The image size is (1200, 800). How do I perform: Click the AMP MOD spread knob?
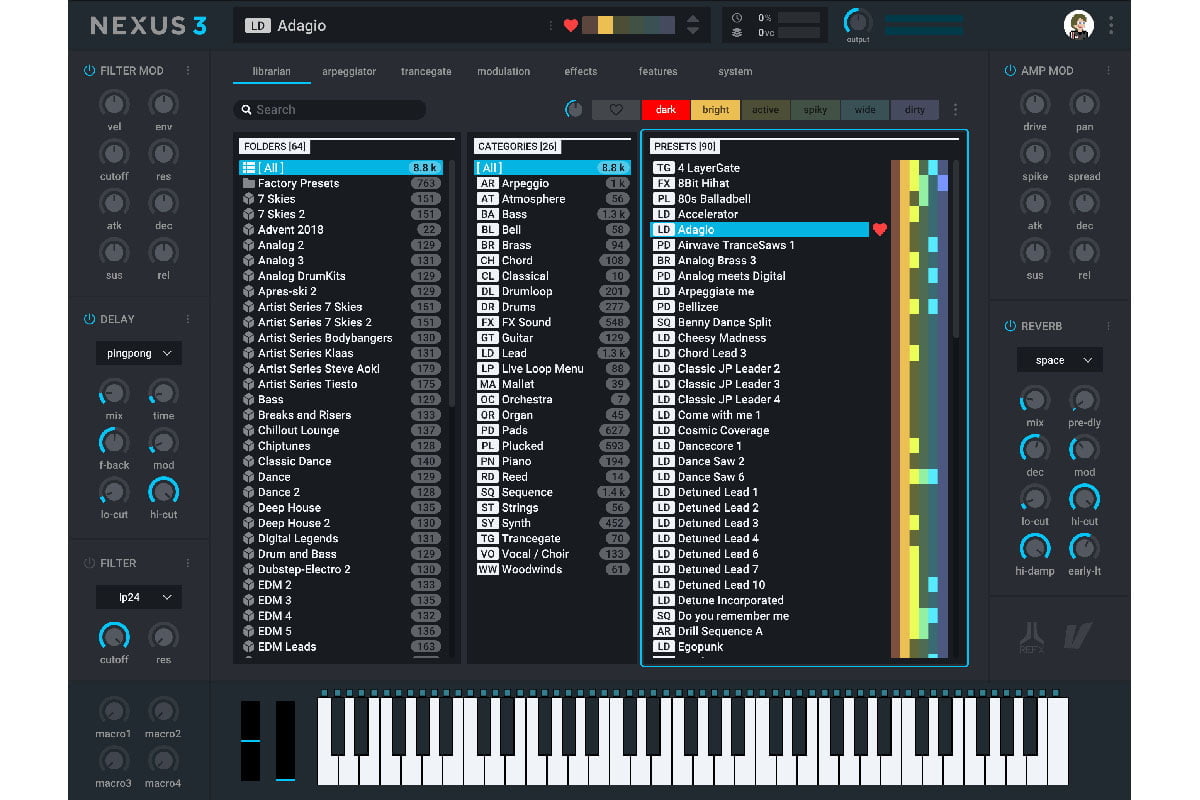point(1084,153)
